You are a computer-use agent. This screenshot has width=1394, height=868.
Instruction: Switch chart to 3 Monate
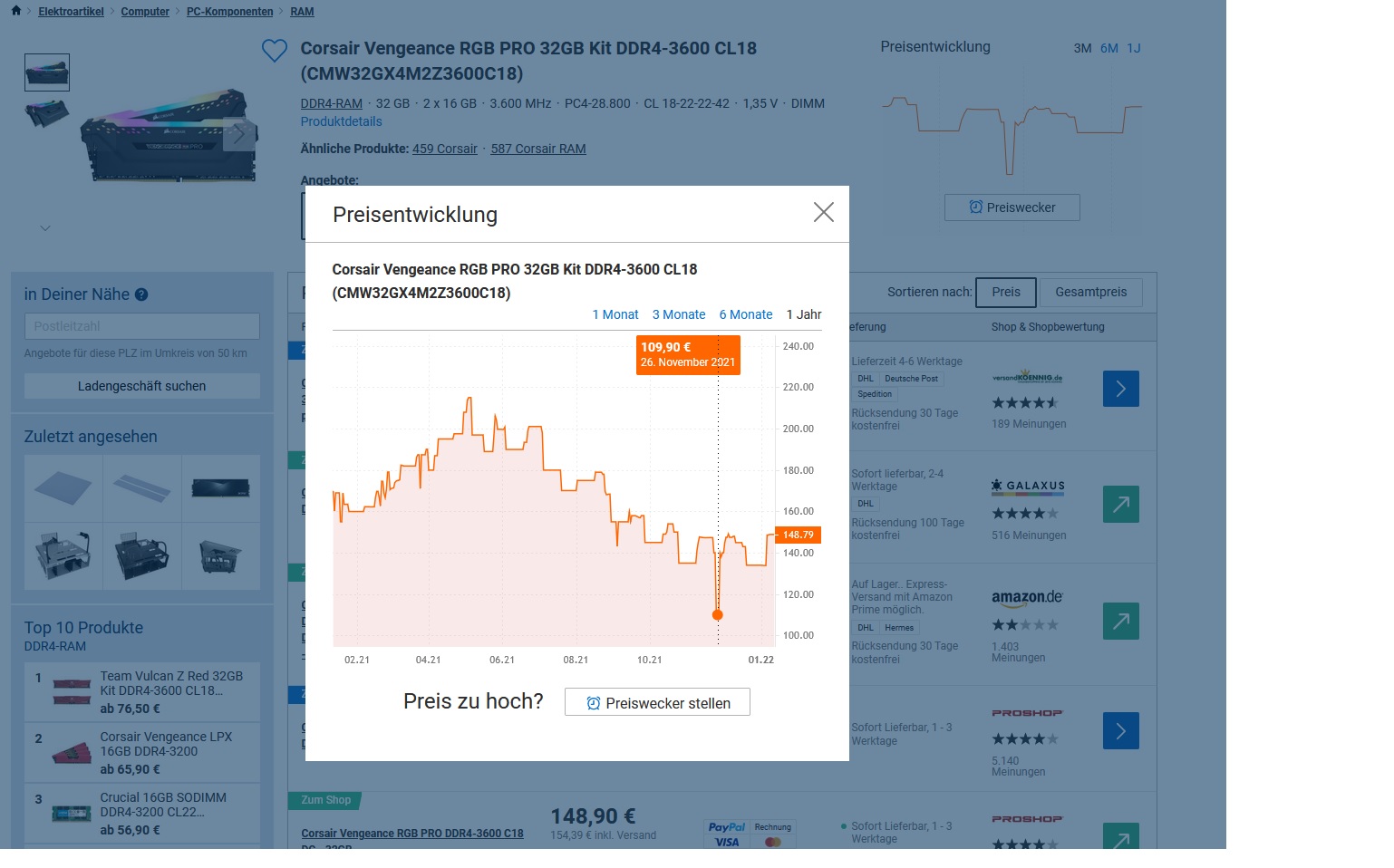pyautogui.click(x=678, y=314)
